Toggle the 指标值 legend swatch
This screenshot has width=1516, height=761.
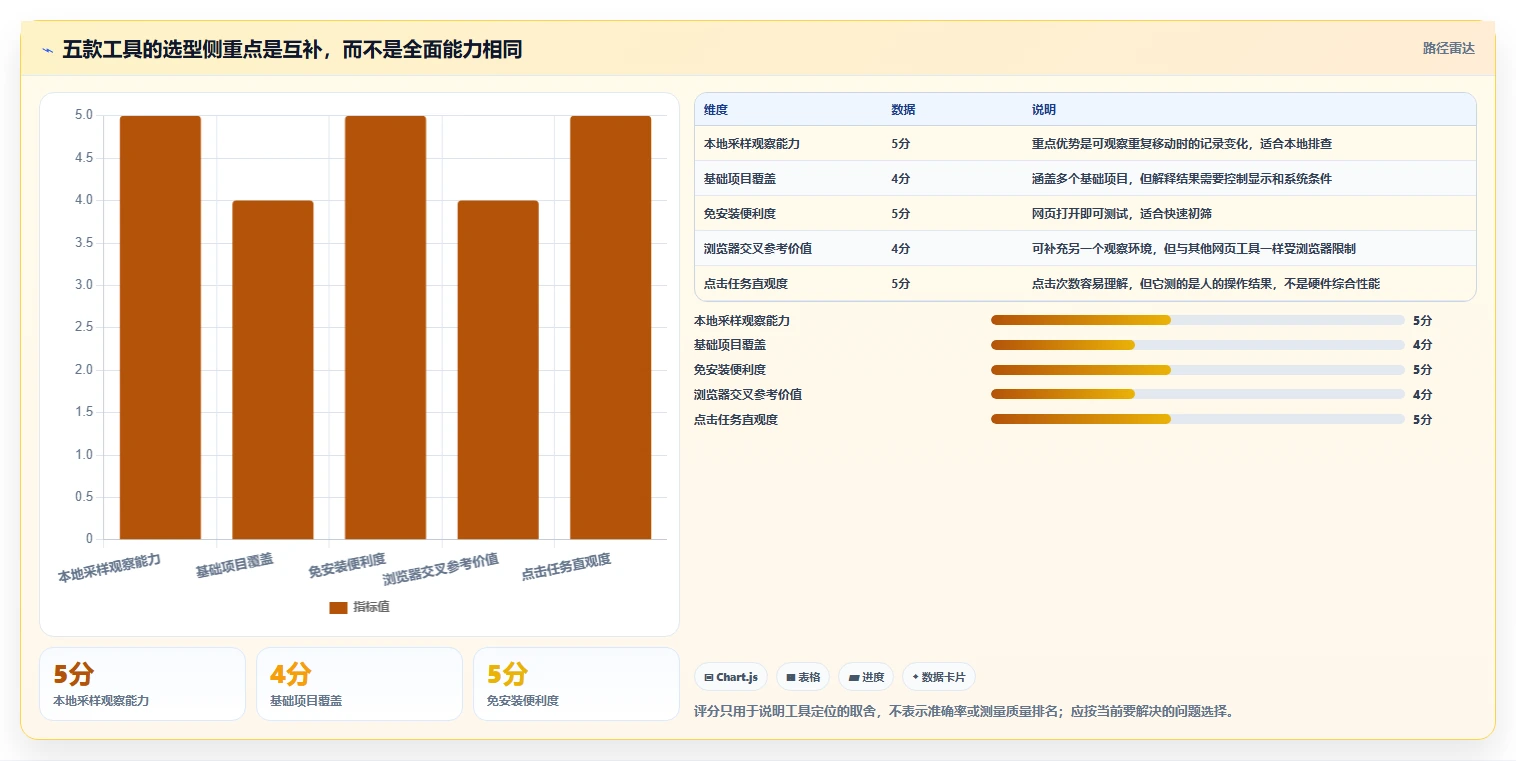coord(338,607)
